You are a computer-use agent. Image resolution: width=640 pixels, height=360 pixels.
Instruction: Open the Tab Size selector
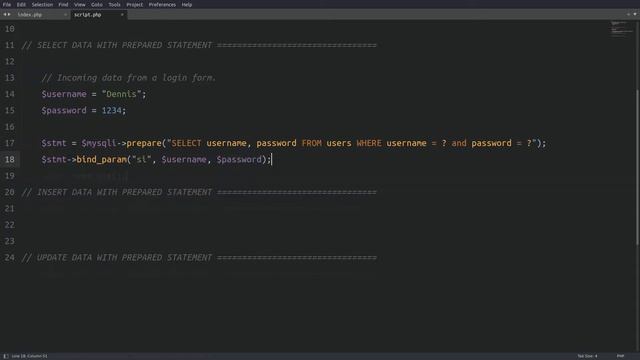(587, 356)
